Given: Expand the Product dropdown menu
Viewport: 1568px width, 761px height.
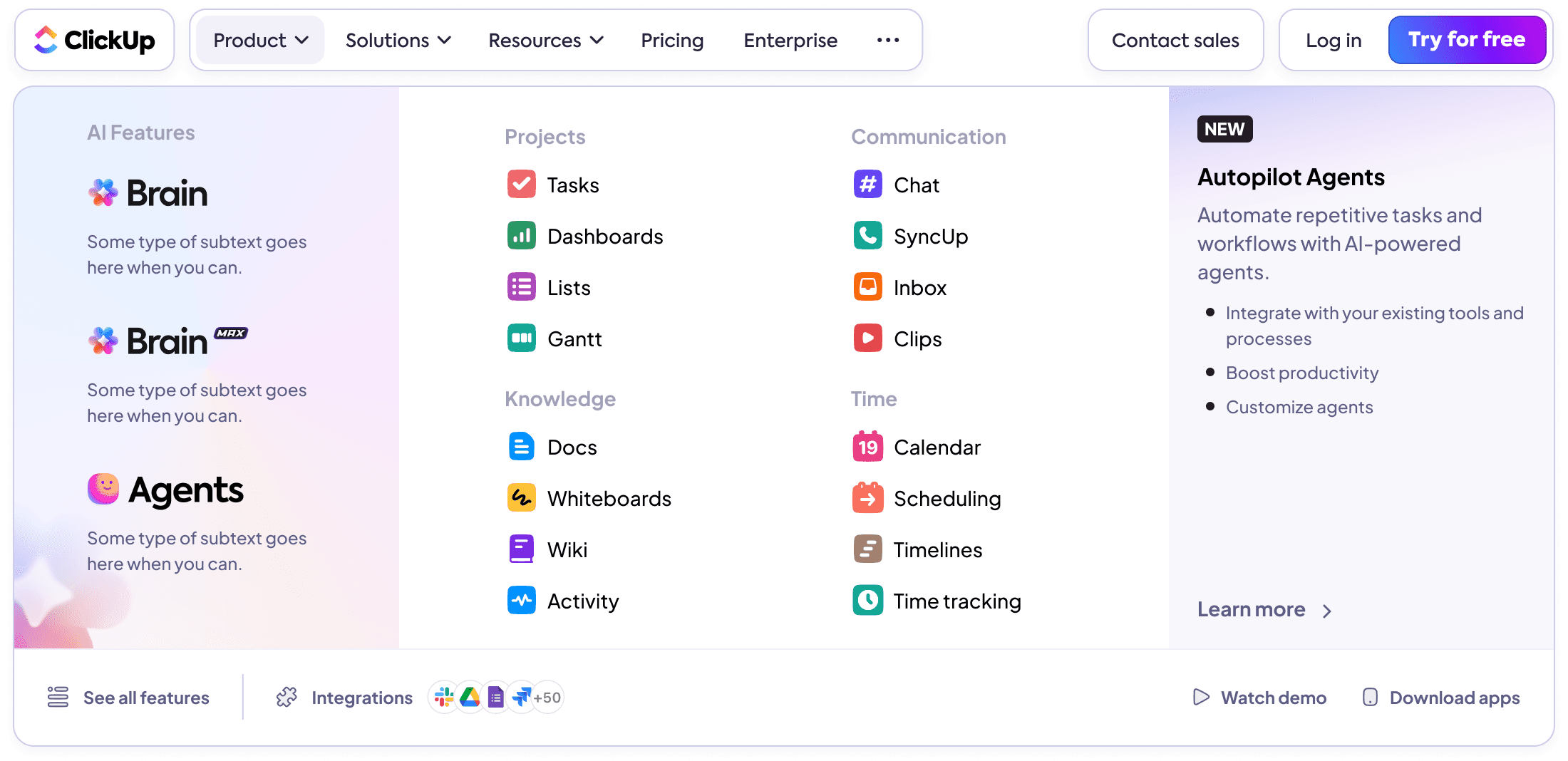Looking at the screenshot, I should tap(260, 40).
